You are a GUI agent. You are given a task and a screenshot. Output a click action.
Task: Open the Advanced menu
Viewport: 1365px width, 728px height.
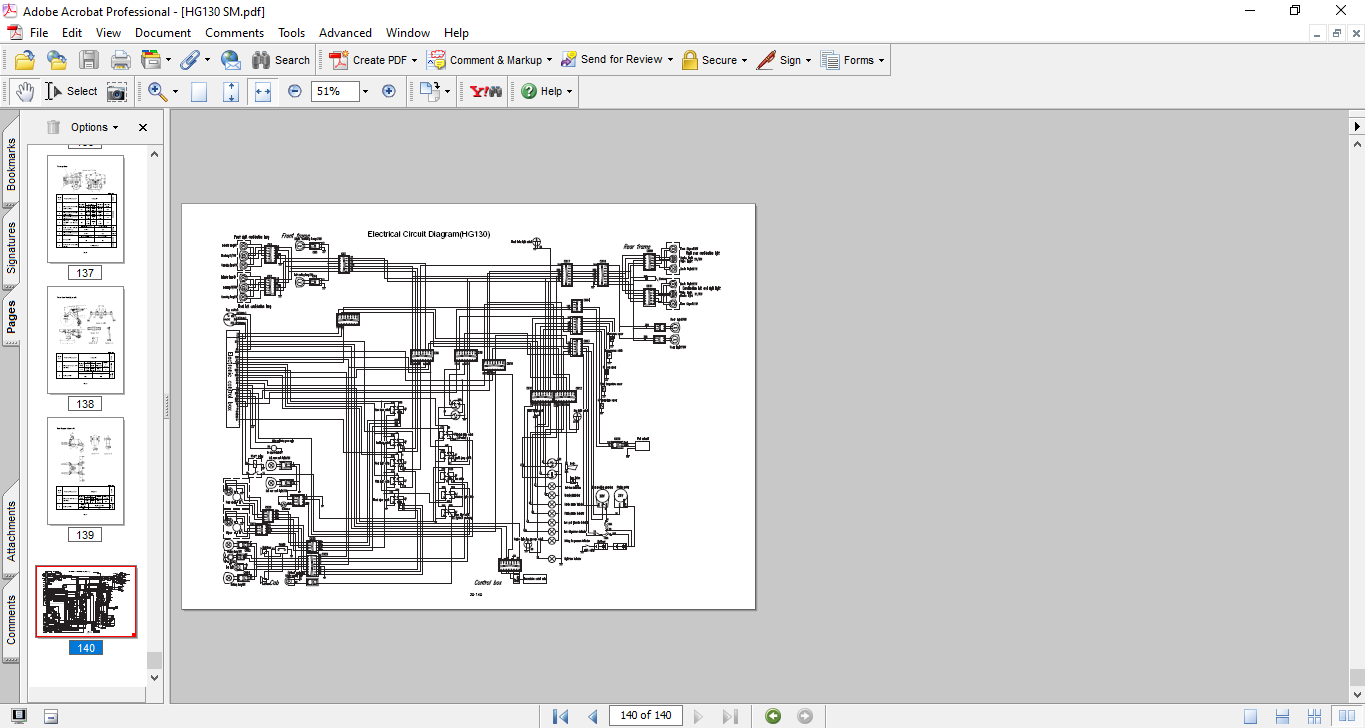345,33
